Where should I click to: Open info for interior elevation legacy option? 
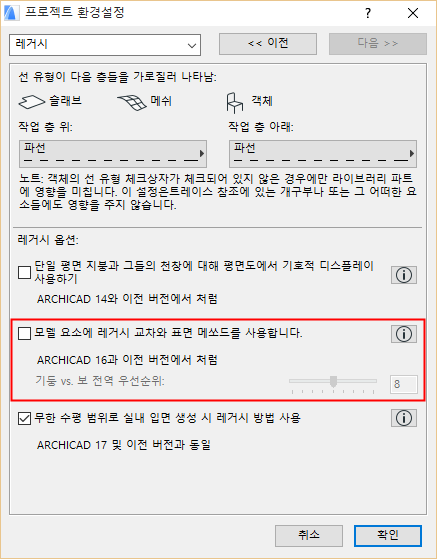tap(404, 418)
